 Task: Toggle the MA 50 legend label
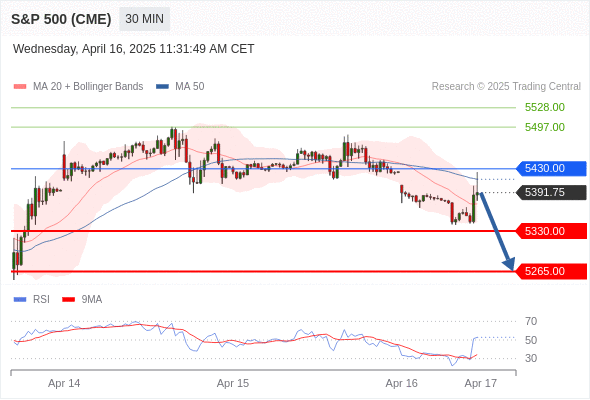coord(190,87)
